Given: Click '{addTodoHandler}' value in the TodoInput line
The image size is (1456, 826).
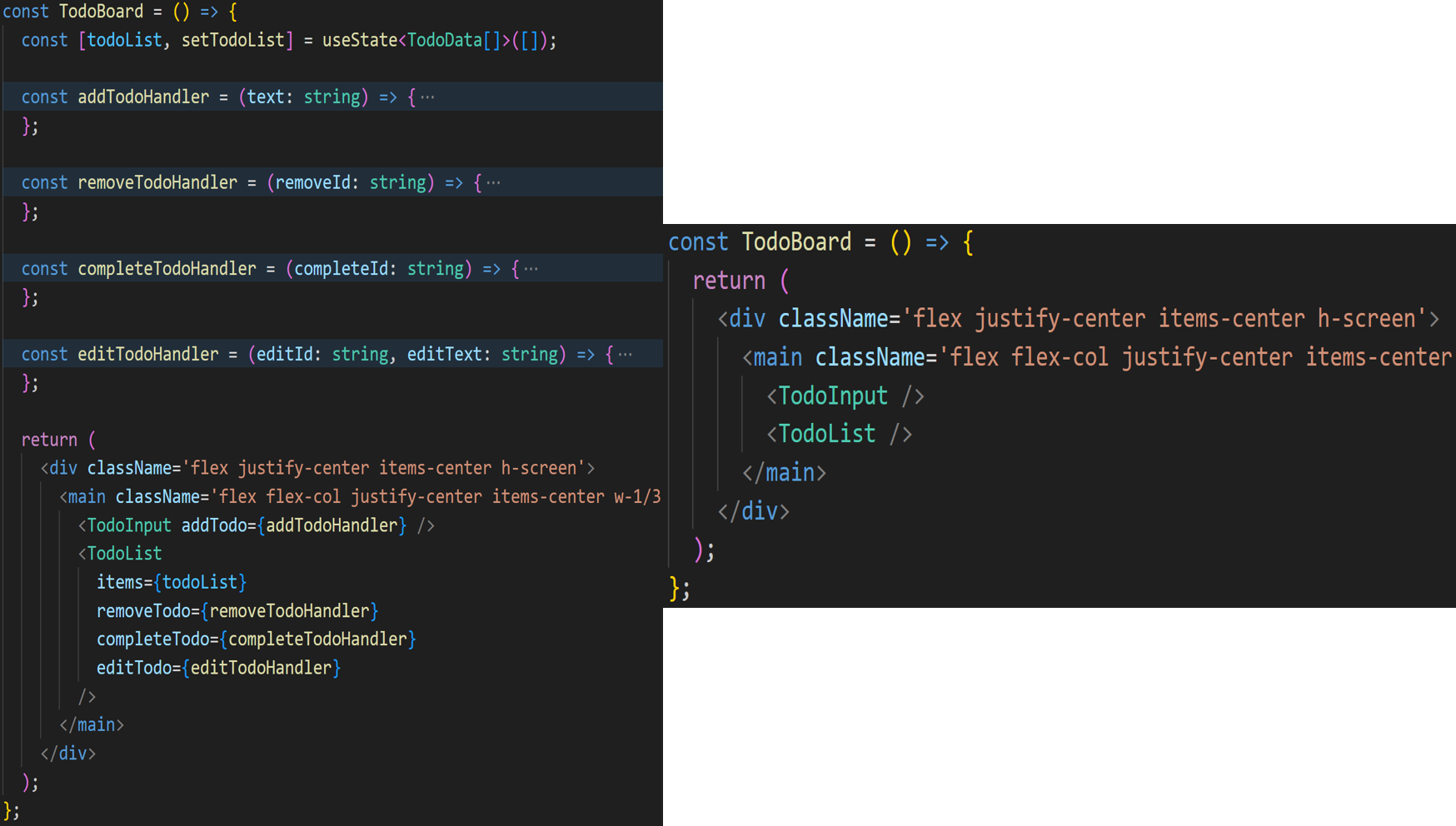Looking at the screenshot, I should click(332, 525).
